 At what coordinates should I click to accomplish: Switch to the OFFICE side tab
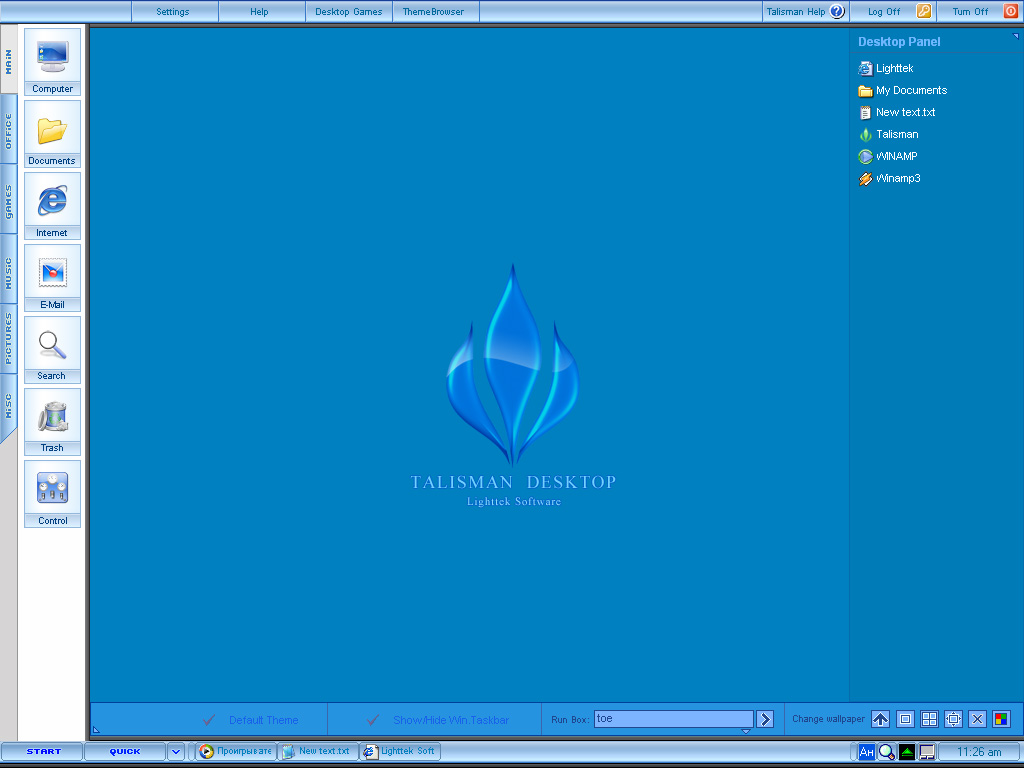point(8,131)
